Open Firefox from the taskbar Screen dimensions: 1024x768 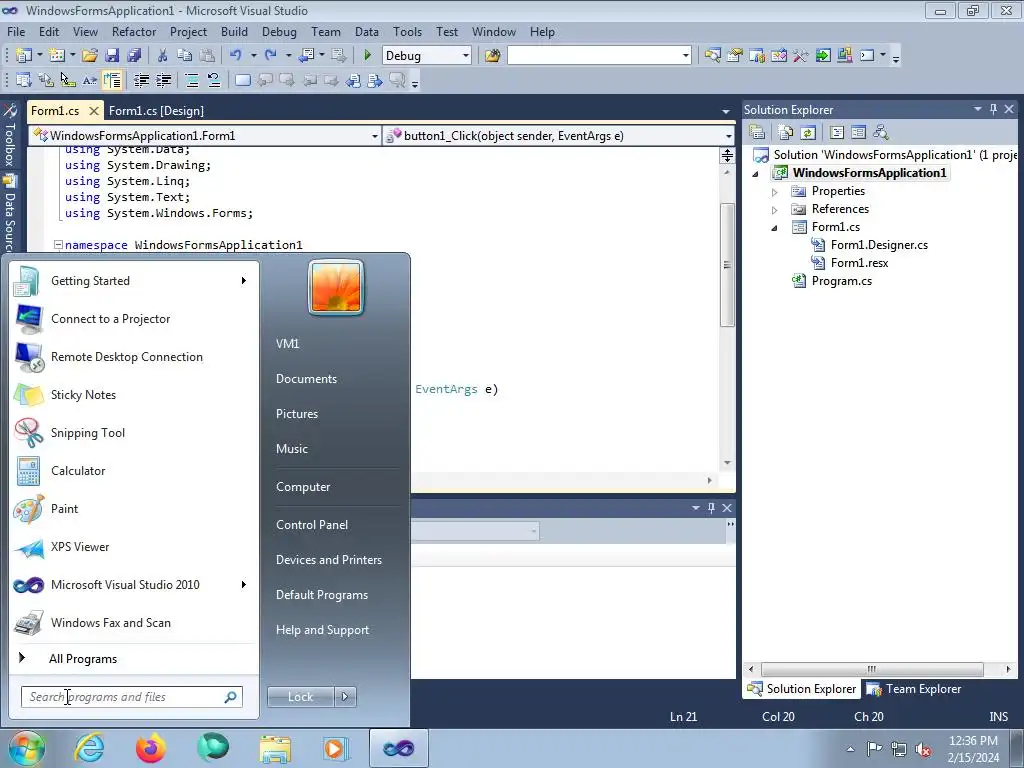tap(151, 748)
